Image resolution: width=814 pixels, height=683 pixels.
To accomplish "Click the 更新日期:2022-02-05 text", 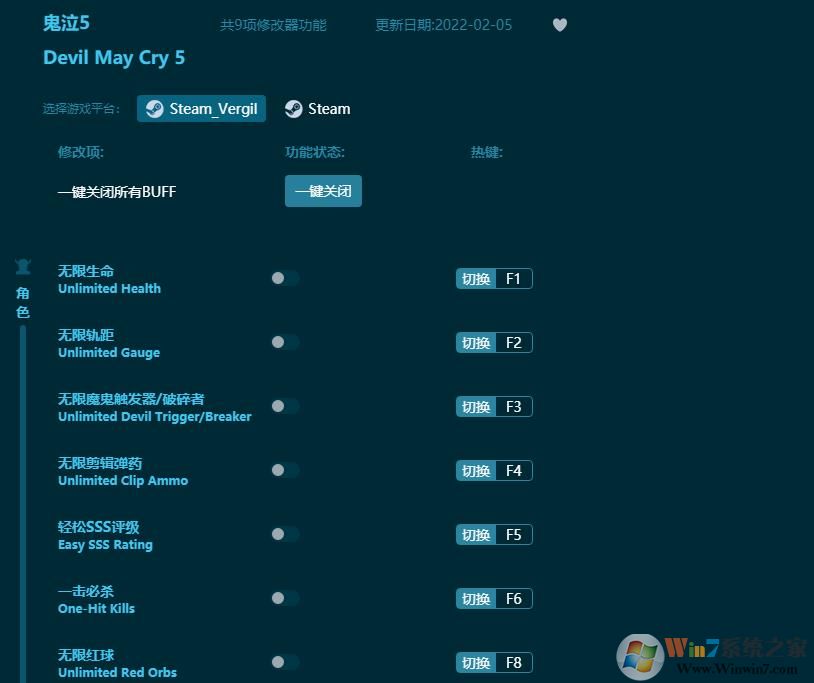I will [444, 25].
